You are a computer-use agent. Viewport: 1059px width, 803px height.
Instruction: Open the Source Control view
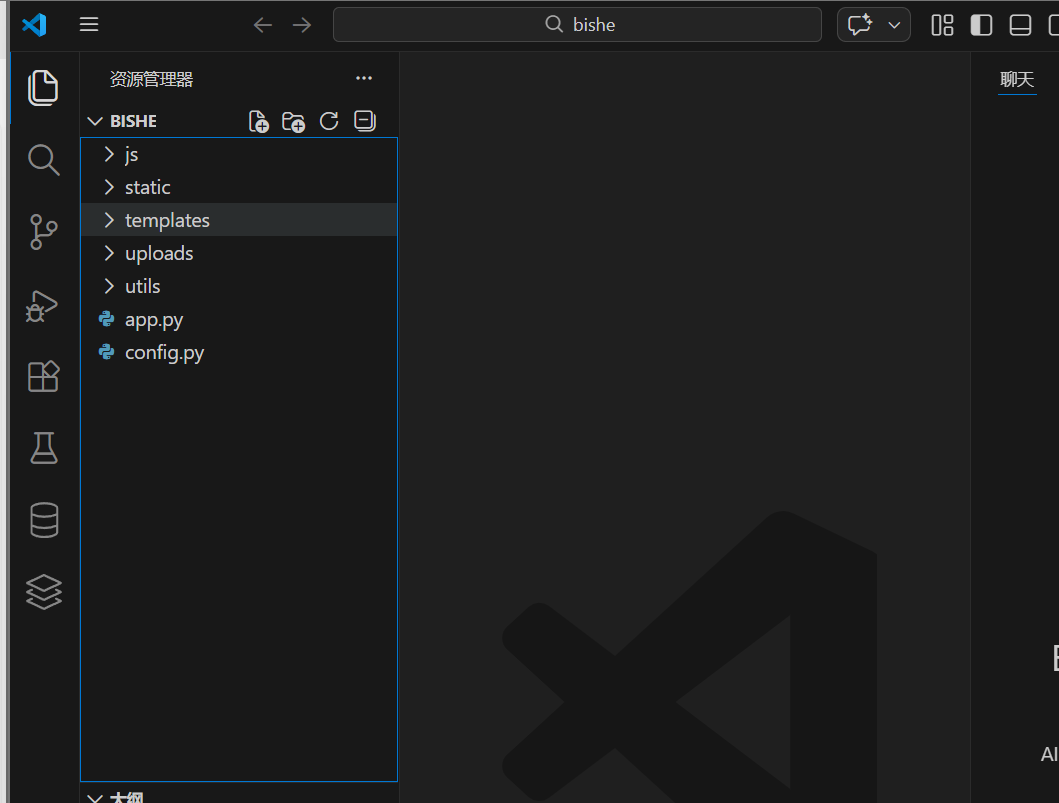(x=43, y=232)
